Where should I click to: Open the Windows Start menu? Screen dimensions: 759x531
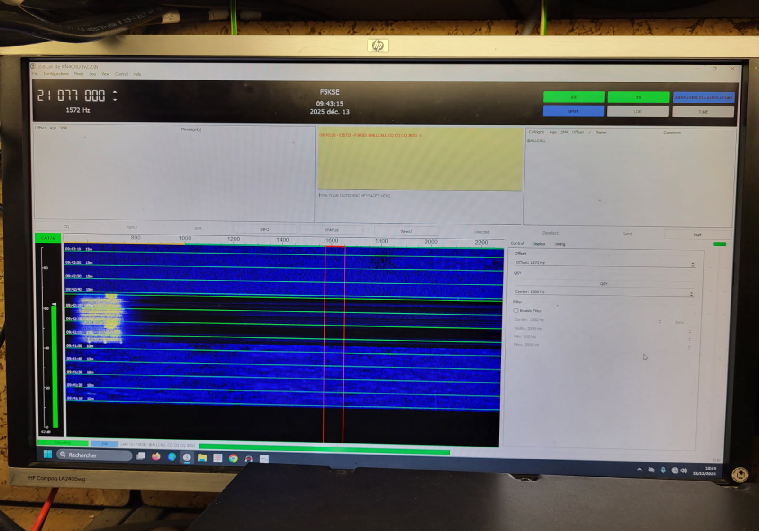coord(45,454)
